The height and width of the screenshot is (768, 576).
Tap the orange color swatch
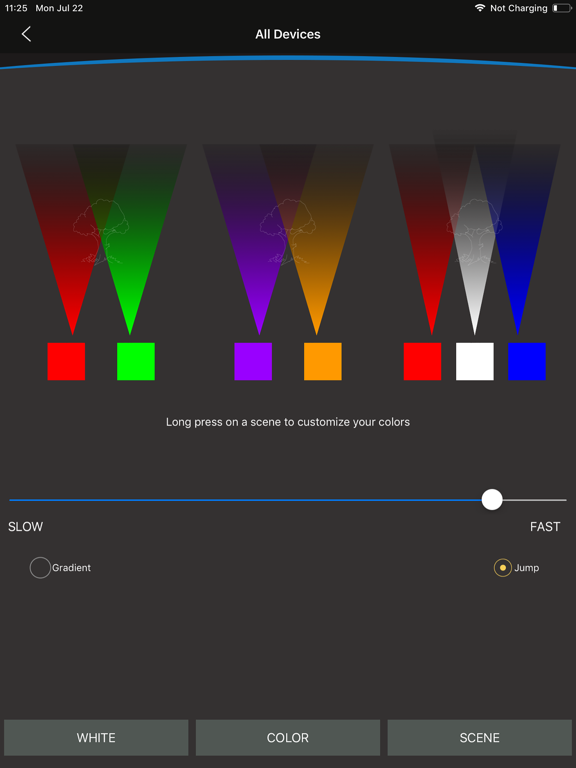tap(323, 361)
